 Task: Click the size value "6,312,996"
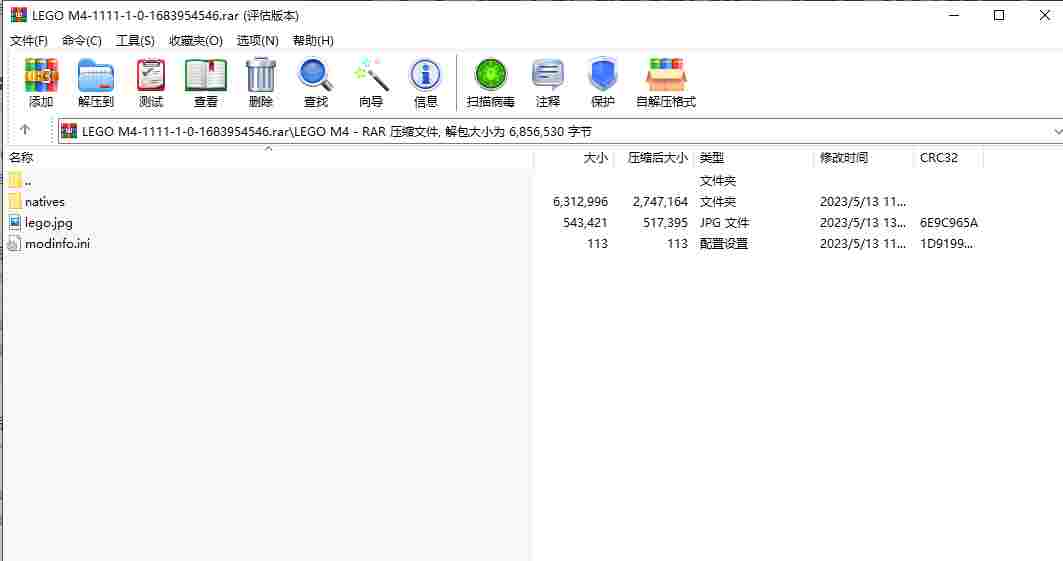click(x=580, y=202)
